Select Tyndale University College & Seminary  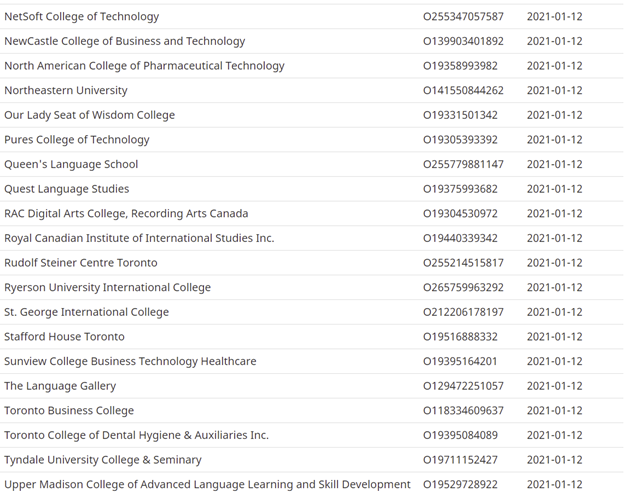coord(103,460)
